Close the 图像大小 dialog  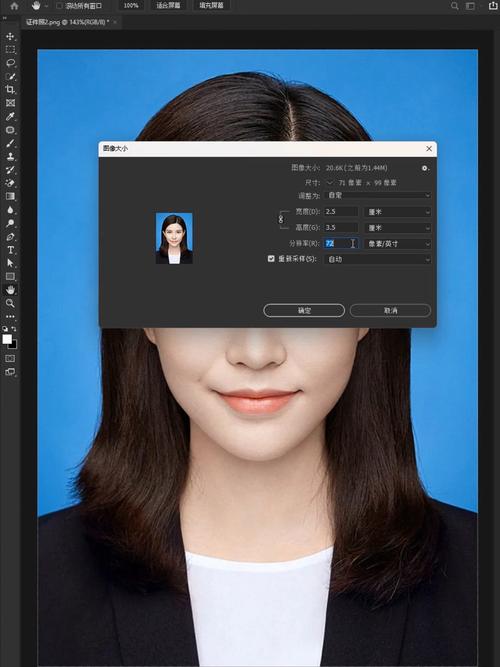click(429, 148)
